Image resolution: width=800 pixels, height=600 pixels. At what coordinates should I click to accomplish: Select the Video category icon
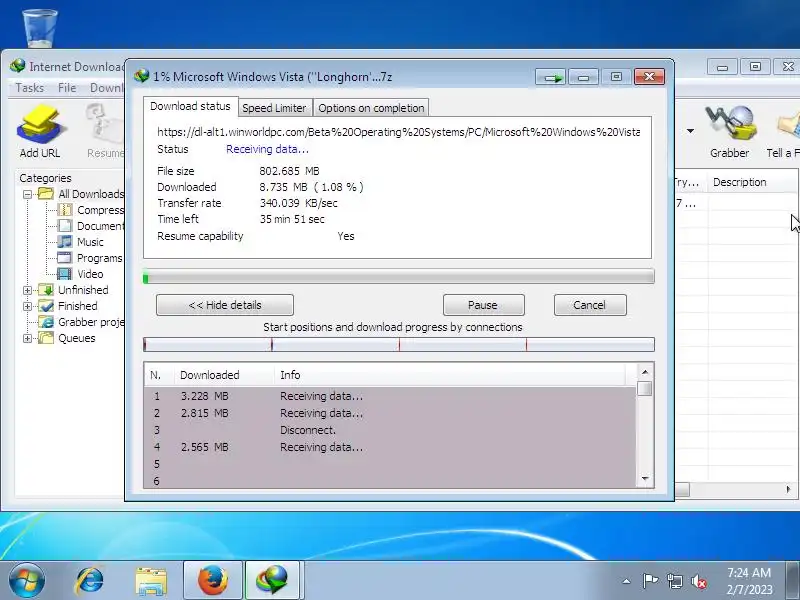point(64,273)
